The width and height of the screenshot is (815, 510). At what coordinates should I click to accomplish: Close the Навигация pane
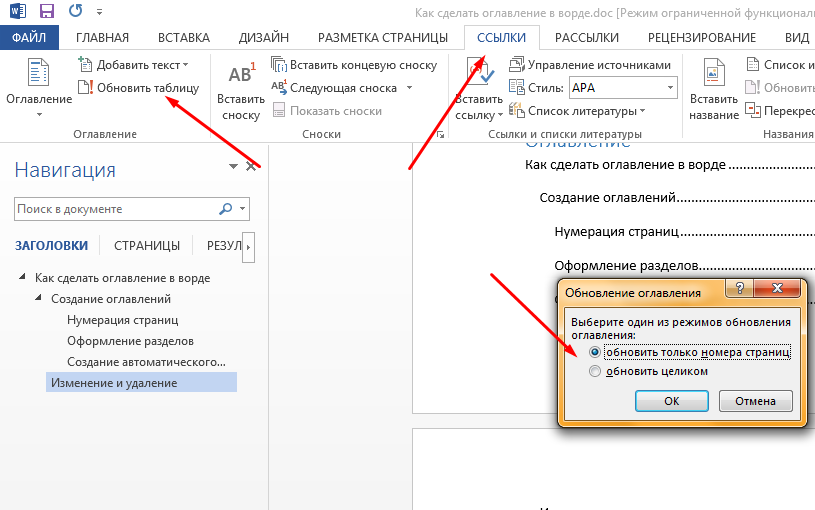pyautogui.click(x=251, y=166)
